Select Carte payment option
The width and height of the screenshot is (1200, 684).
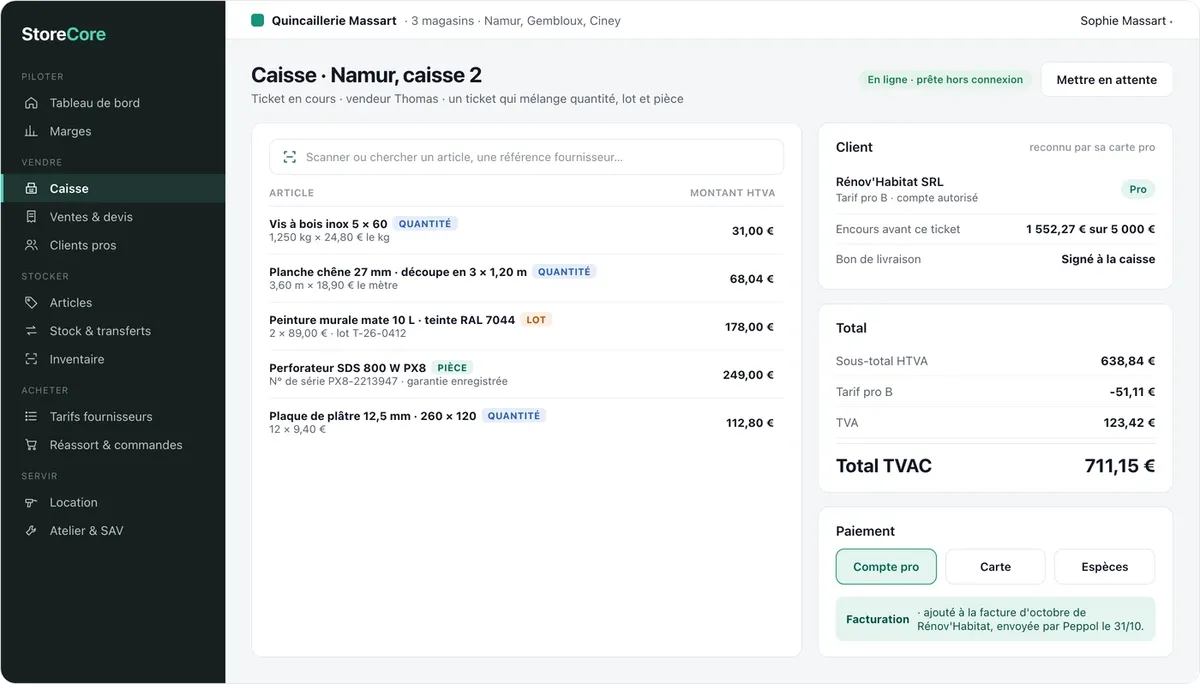[995, 567]
